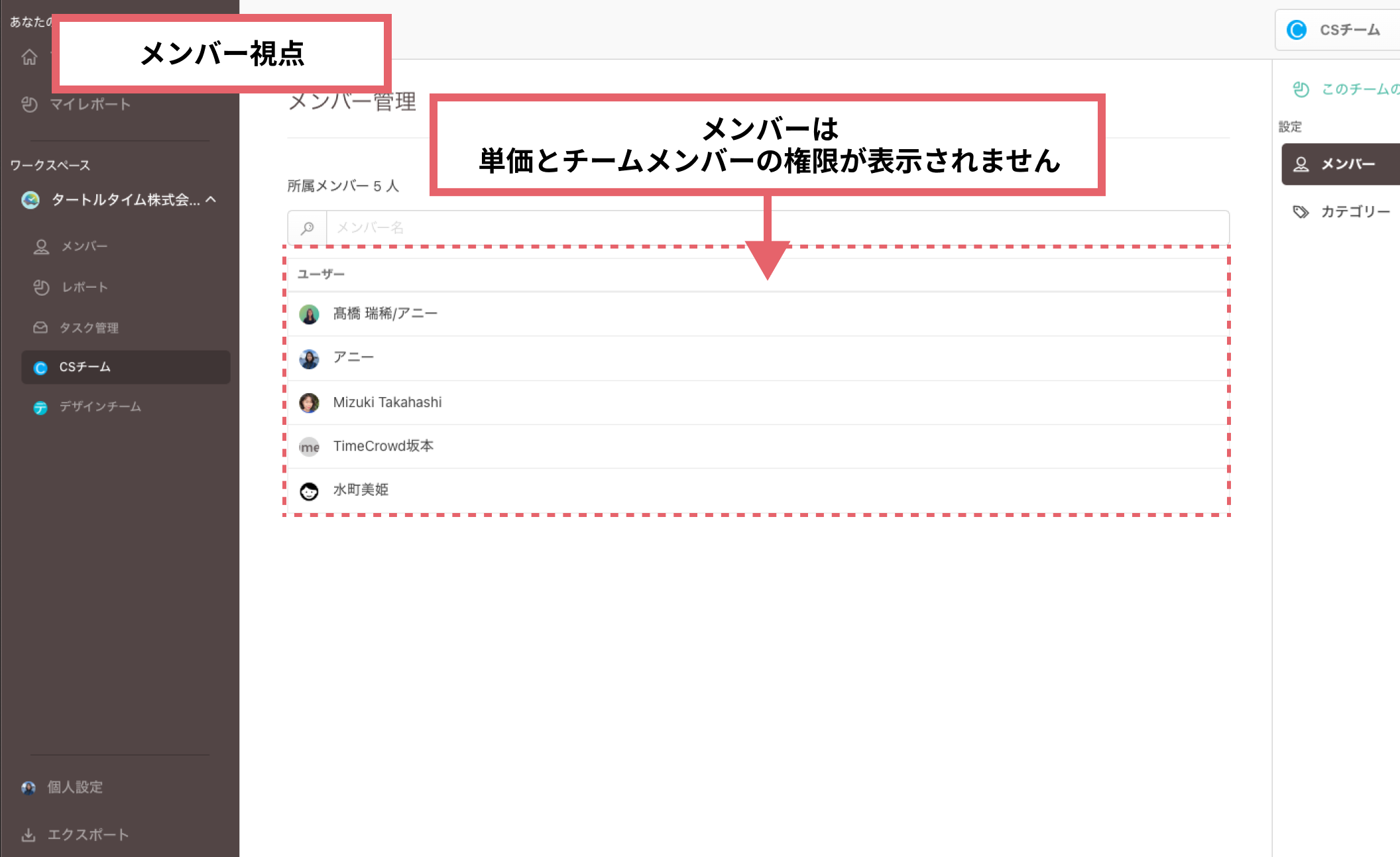Click the タートルタイム workspace logo icon

click(x=30, y=200)
